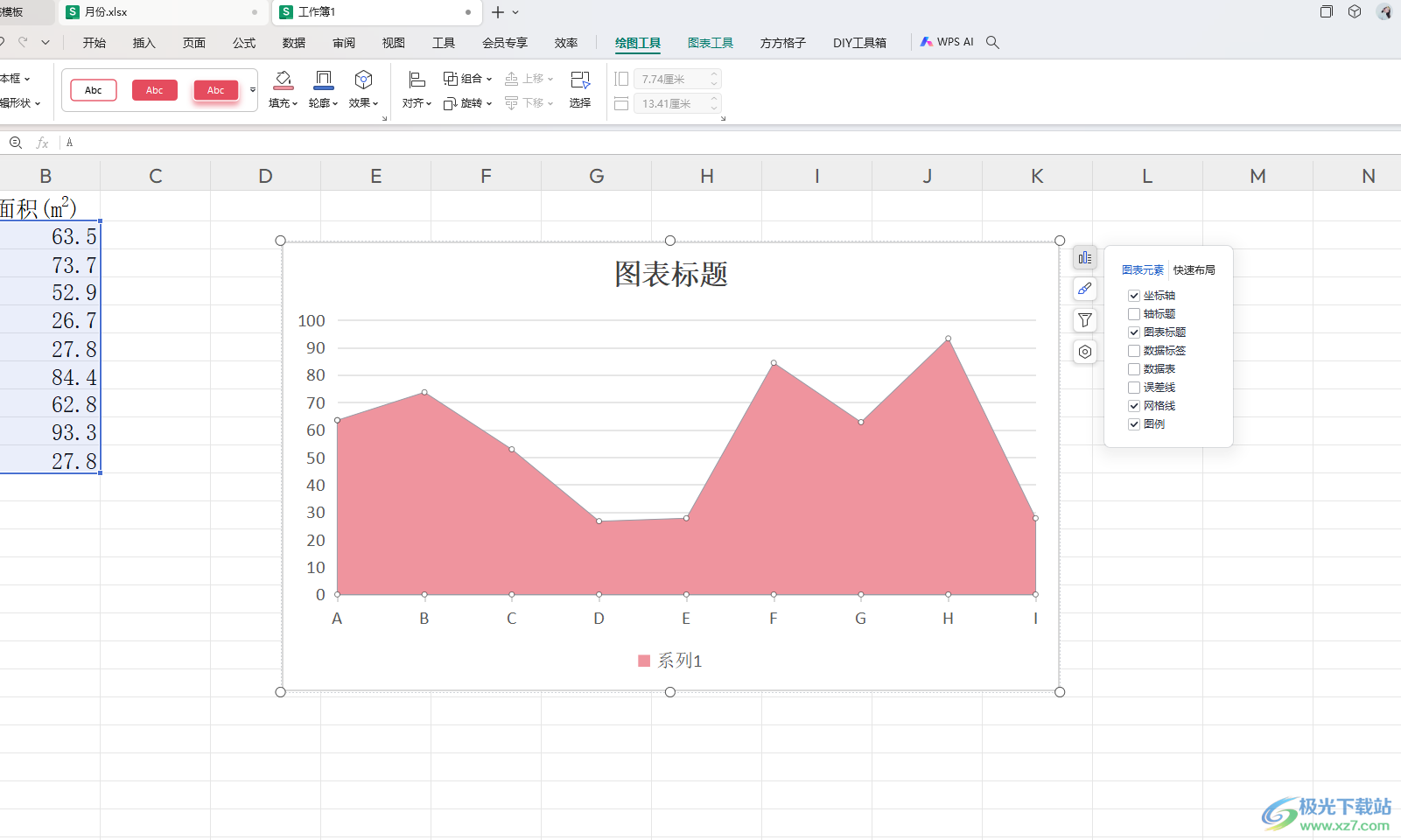Image resolution: width=1401 pixels, height=840 pixels.
Task: Click the shape height icon beside 7.74厘米
Action: pyautogui.click(x=621, y=80)
